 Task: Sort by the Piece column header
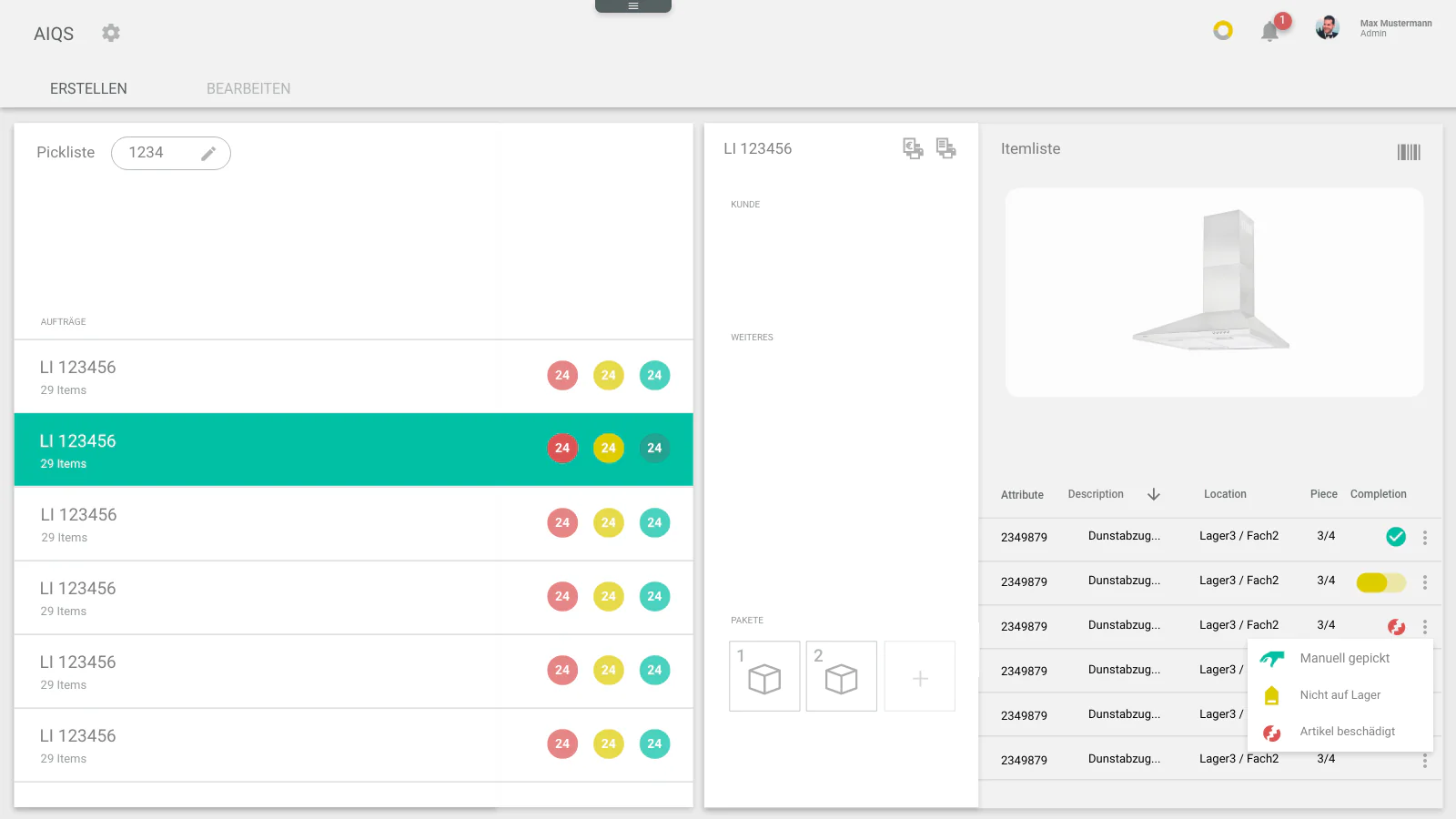point(1324,494)
